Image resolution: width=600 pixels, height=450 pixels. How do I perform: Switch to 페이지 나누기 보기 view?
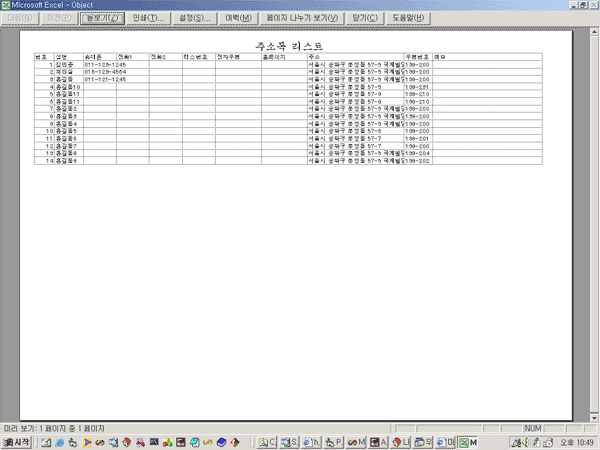click(301, 18)
